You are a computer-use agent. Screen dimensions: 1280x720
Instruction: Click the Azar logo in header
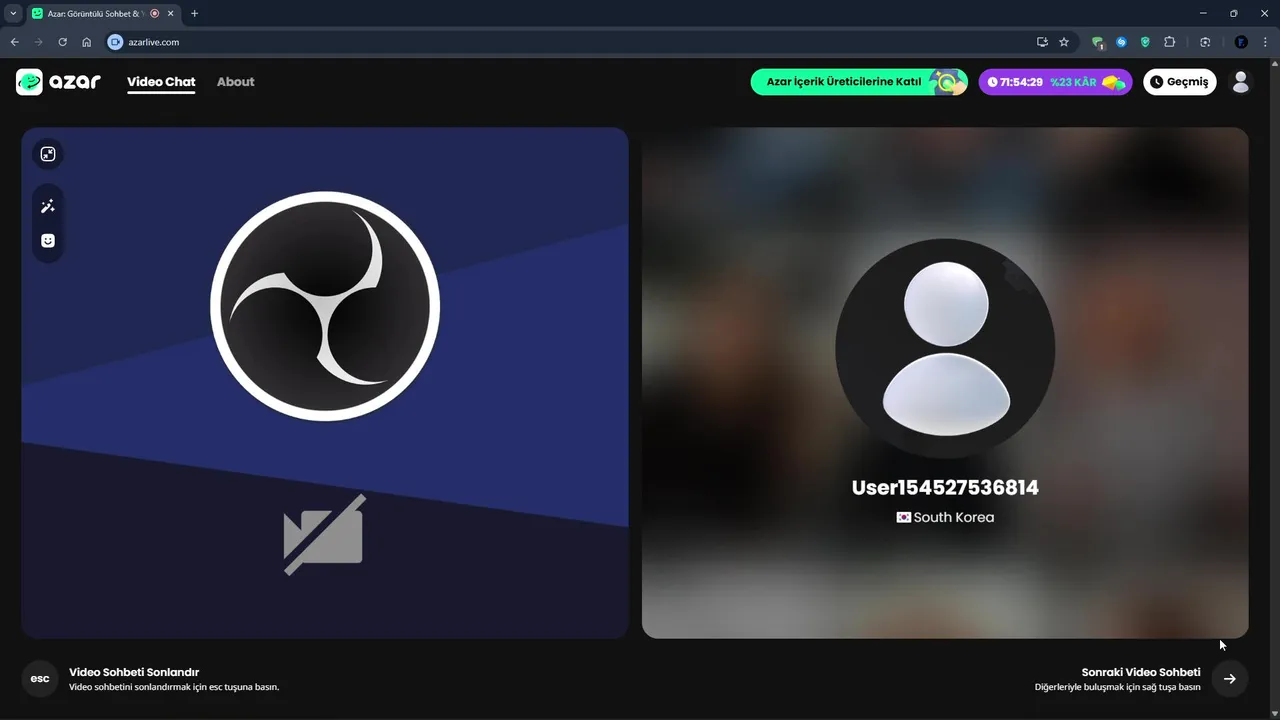click(58, 82)
